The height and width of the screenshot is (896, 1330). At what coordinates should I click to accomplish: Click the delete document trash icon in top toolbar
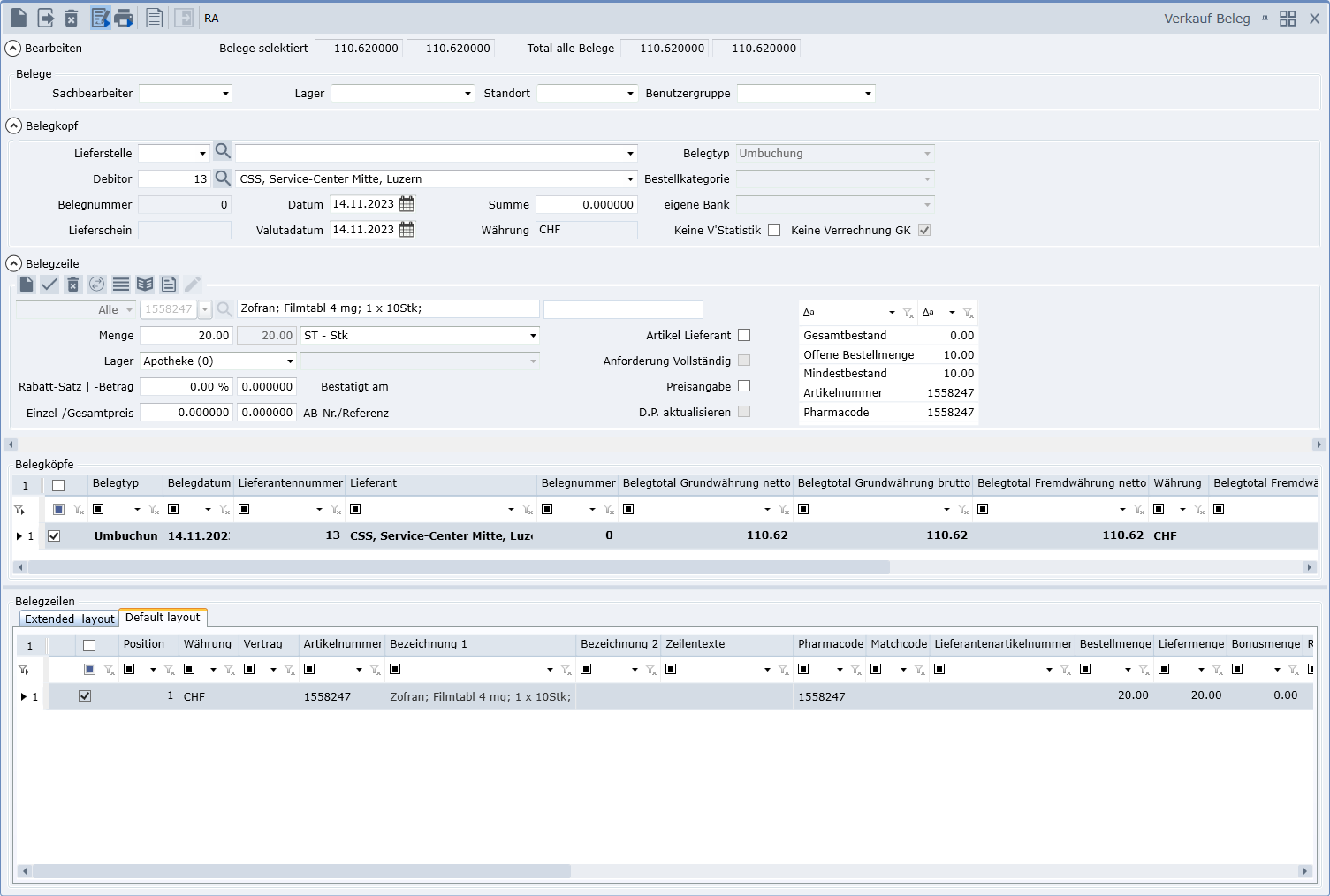click(x=72, y=18)
